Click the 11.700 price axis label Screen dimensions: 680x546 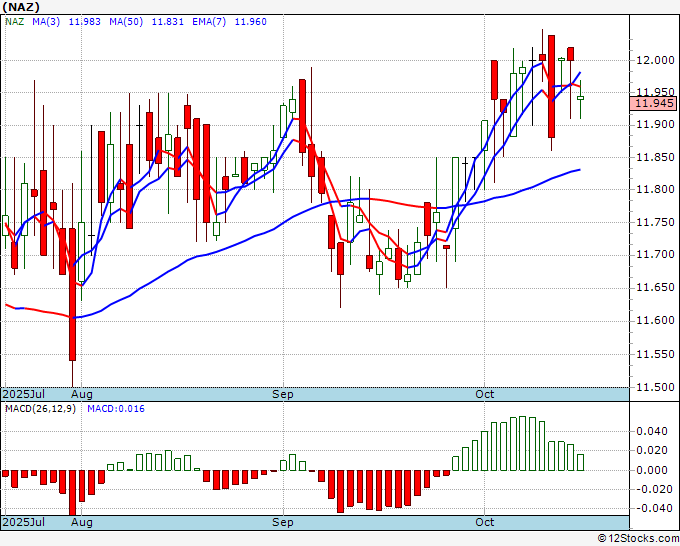point(655,254)
